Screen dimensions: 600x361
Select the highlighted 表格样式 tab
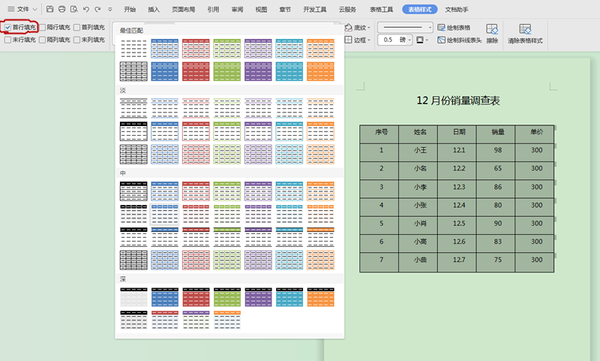coord(420,9)
